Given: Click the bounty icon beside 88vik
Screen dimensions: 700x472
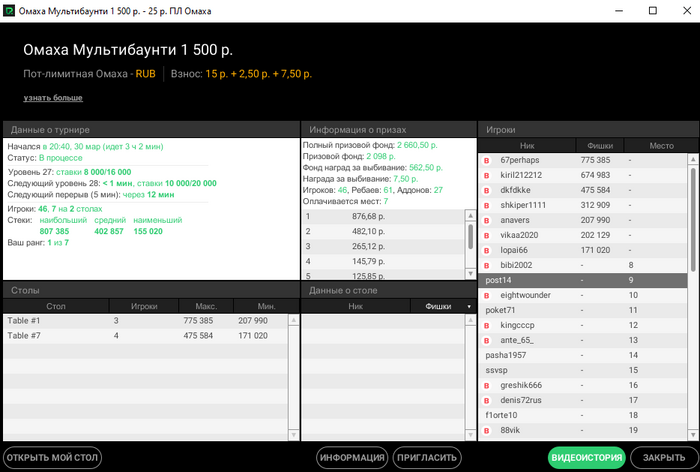Looking at the screenshot, I should pyautogui.click(x=487, y=430).
